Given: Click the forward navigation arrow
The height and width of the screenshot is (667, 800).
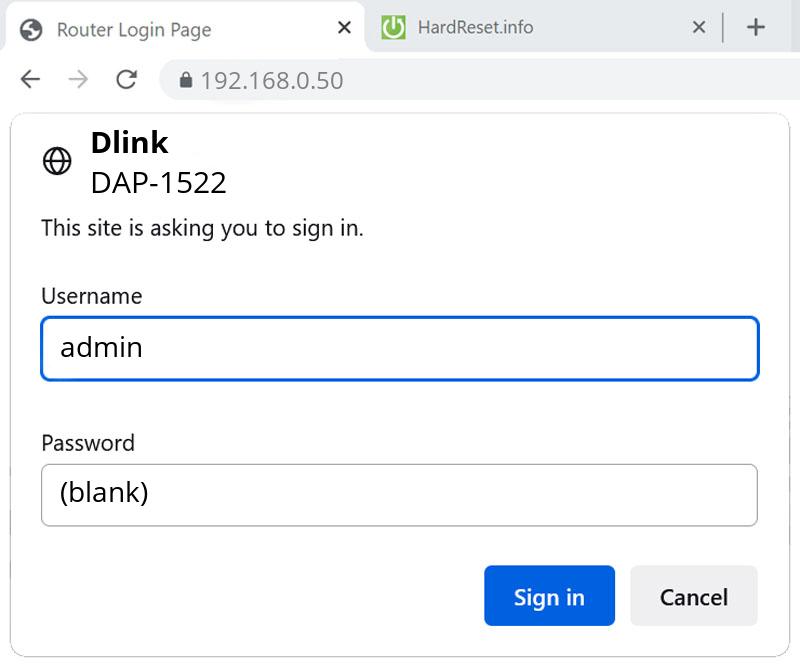Looking at the screenshot, I should coord(77,80).
